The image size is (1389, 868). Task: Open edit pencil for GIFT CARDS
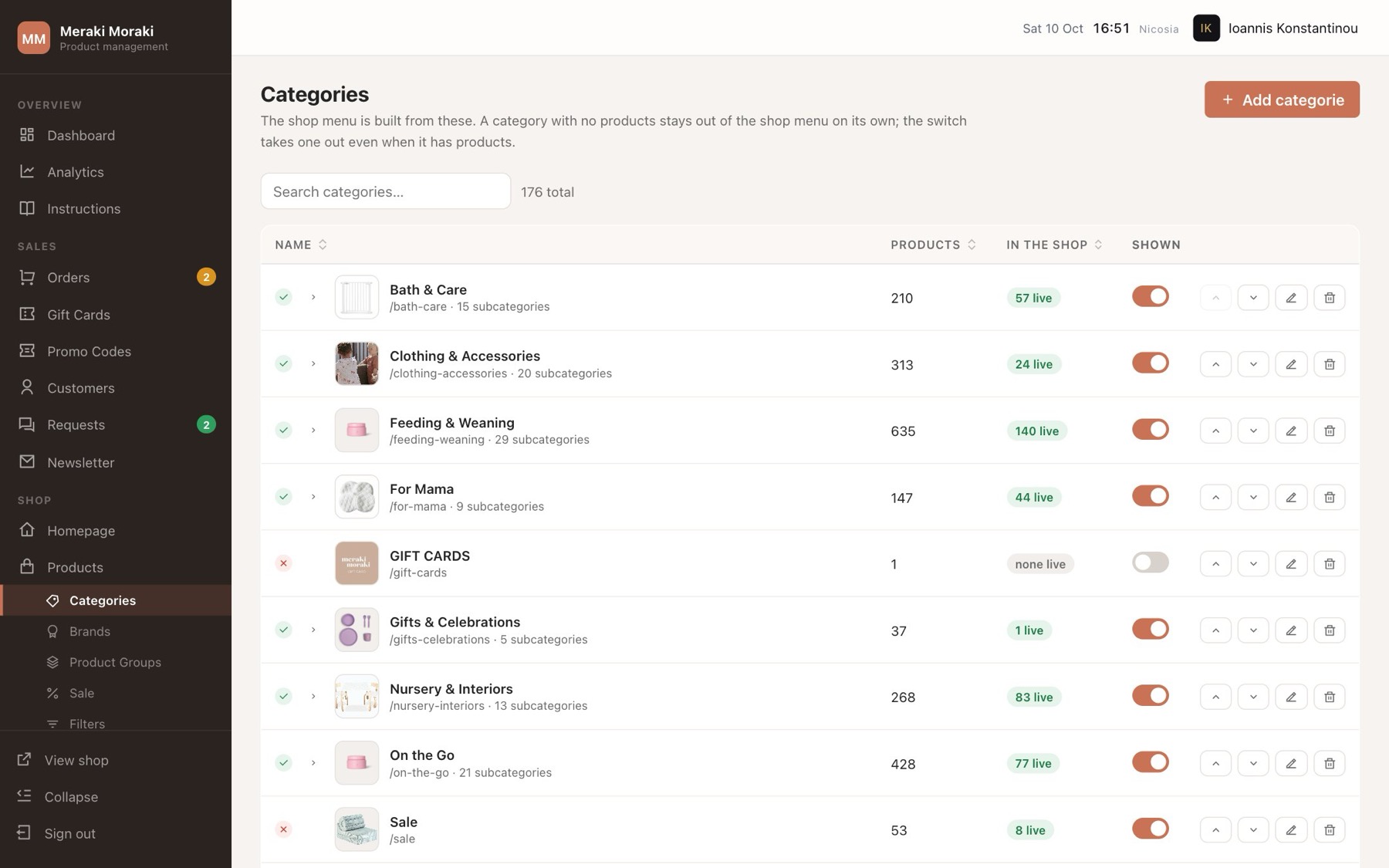tap(1291, 564)
